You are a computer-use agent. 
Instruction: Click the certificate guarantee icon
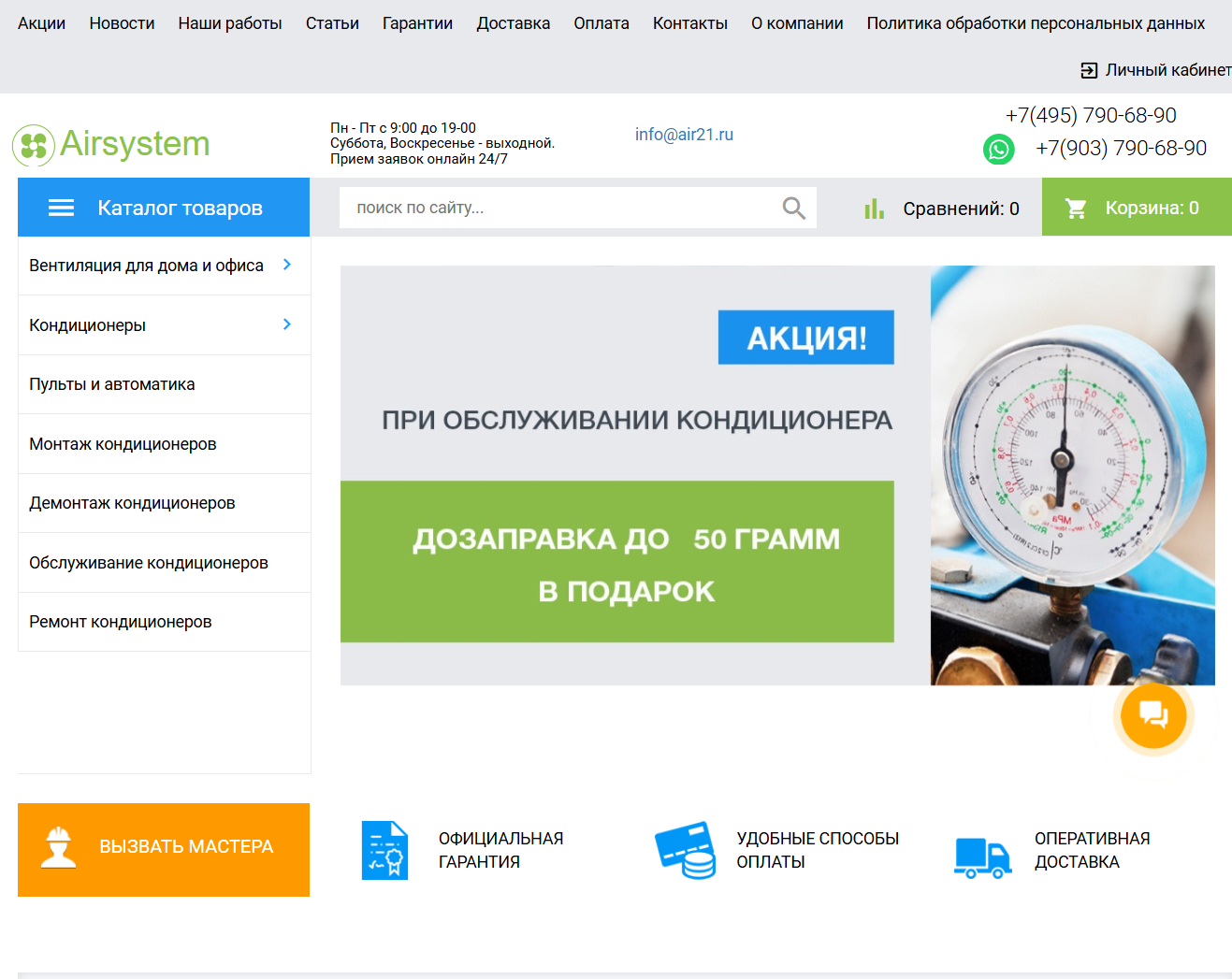[x=384, y=850]
